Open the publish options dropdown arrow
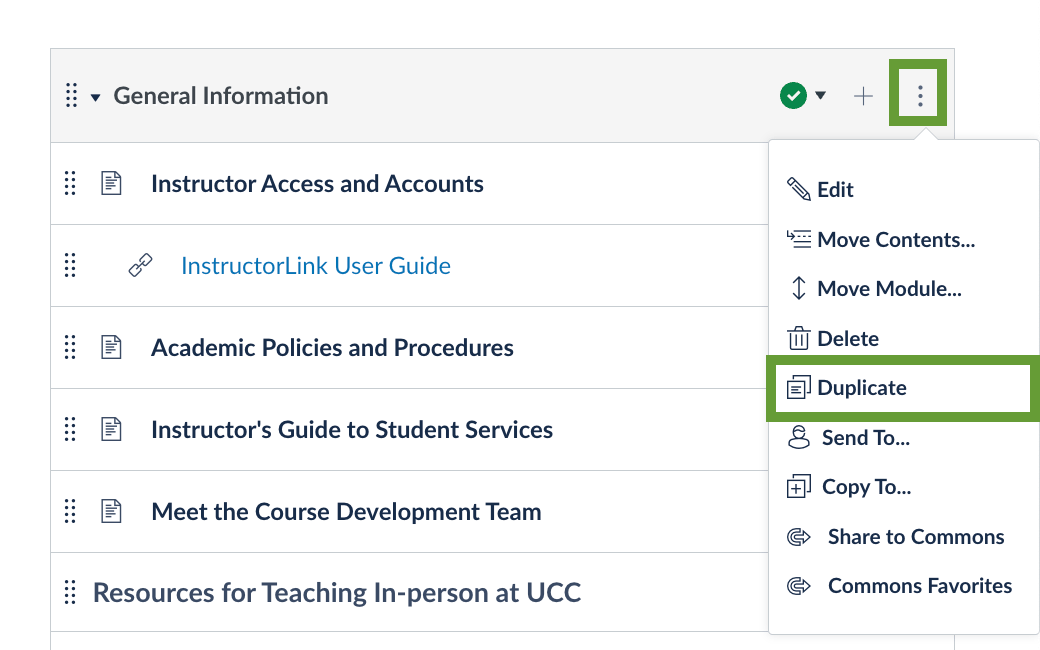 pyautogui.click(x=821, y=96)
